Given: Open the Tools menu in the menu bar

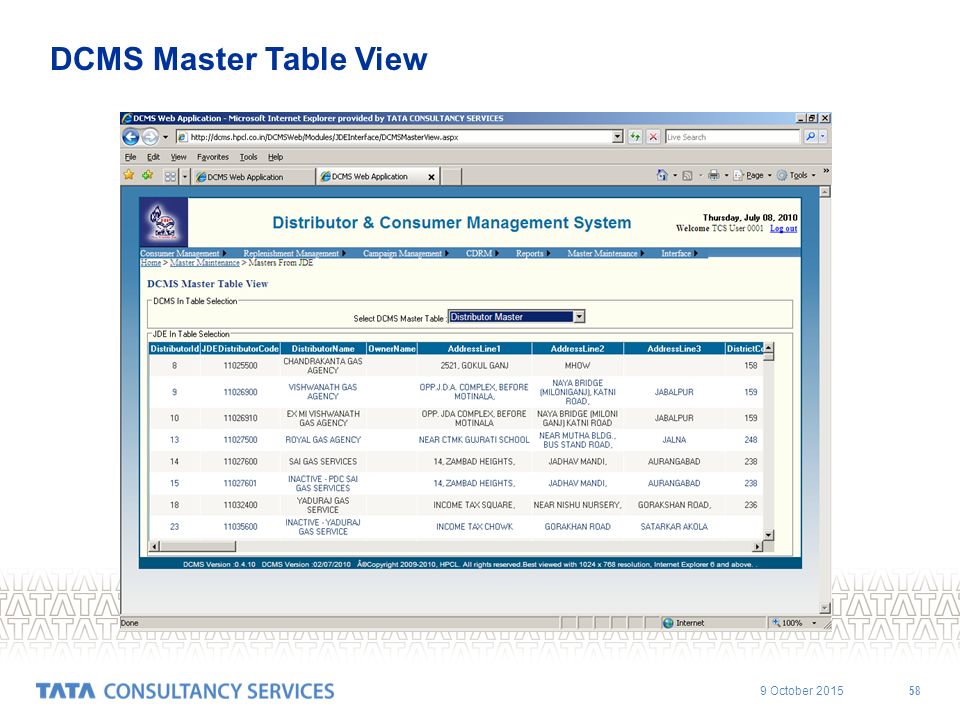Looking at the screenshot, I should 248,157.
